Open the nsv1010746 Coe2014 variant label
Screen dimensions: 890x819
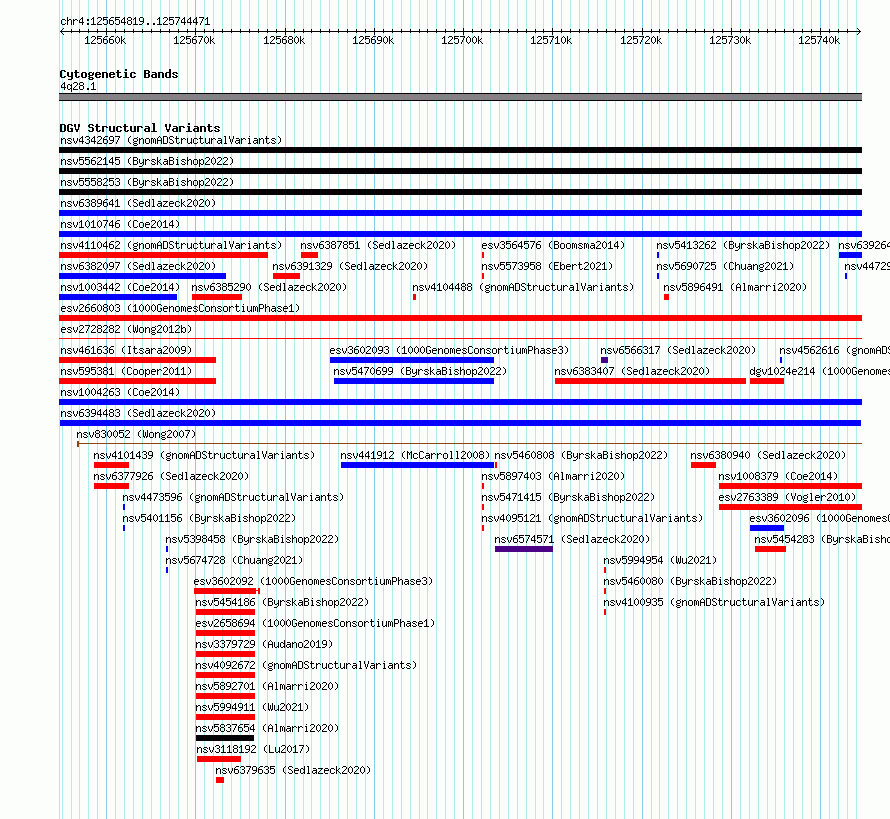[x=120, y=224]
